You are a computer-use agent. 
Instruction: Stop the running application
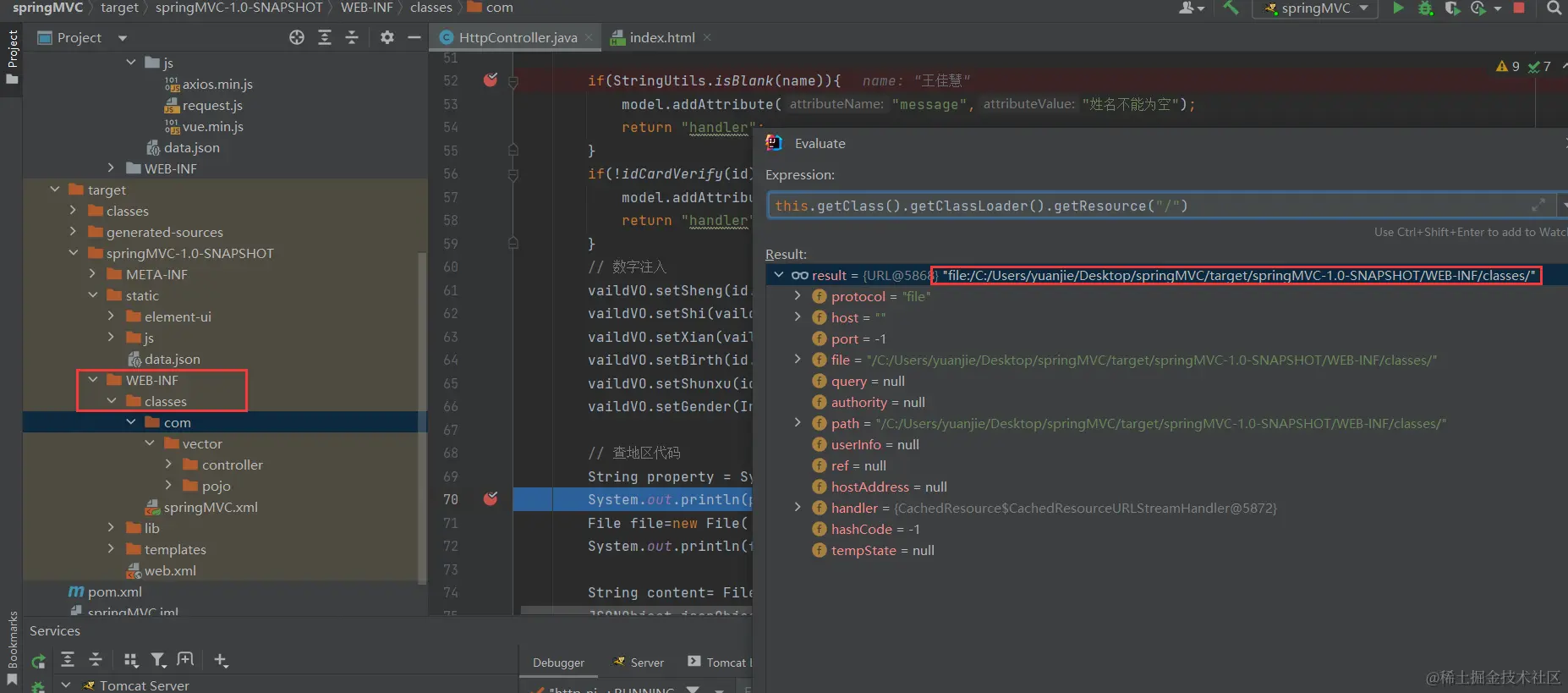(x=1519, y=8)
